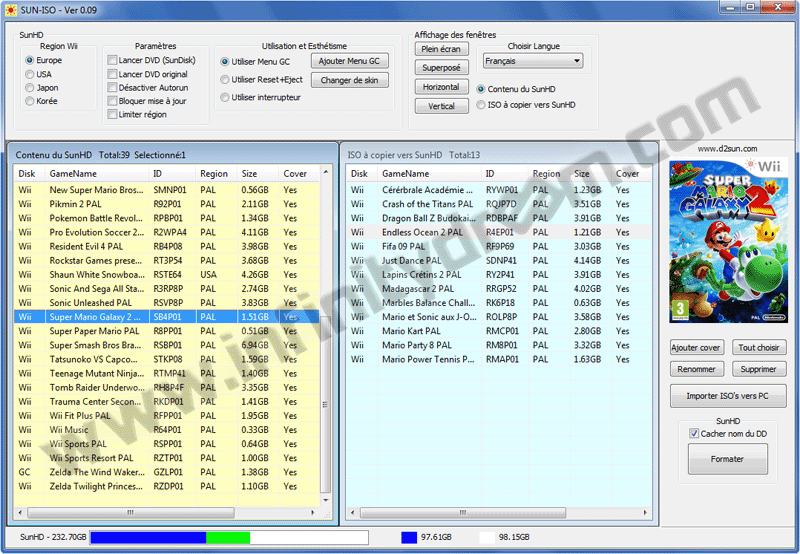
Task: Select Endless Ocean 2 PAL row
Action: pyautogui.click(x=498, y=232)
